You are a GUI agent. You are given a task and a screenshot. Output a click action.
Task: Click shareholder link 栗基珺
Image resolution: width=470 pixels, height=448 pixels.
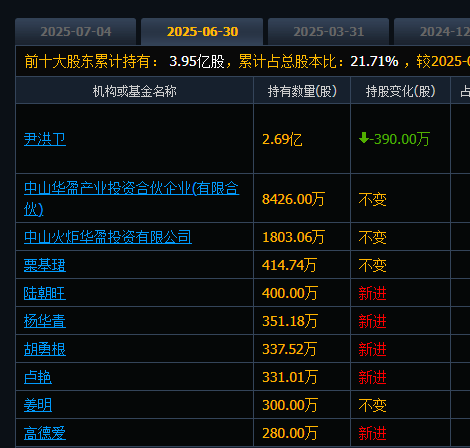point(45,265)
